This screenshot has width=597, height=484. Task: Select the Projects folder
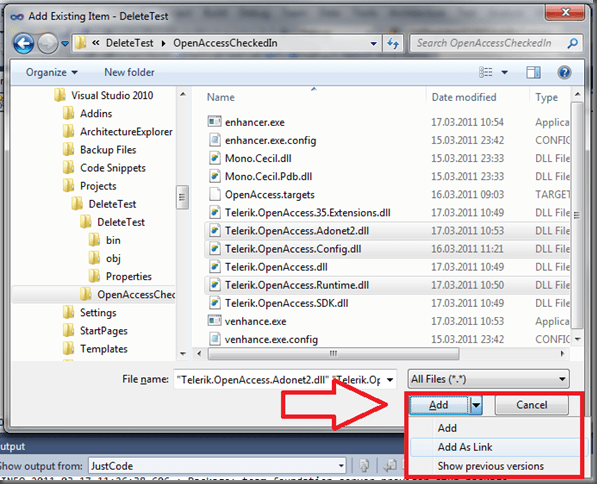pos(98,186)
